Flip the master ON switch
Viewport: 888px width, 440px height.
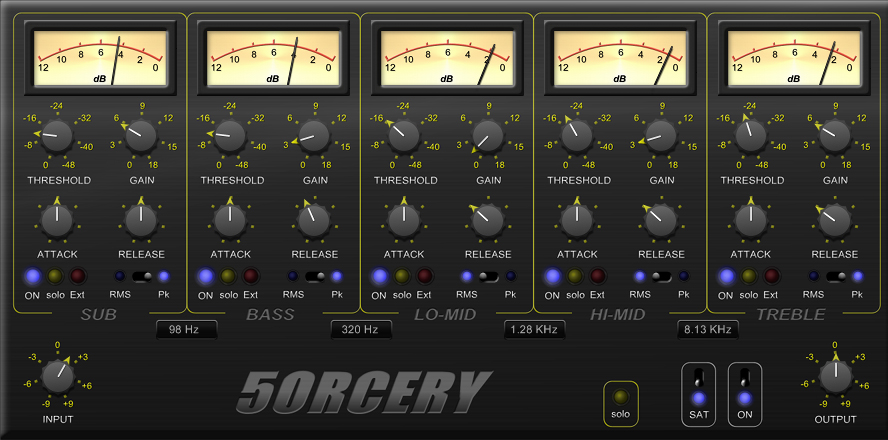pos(745,377)
